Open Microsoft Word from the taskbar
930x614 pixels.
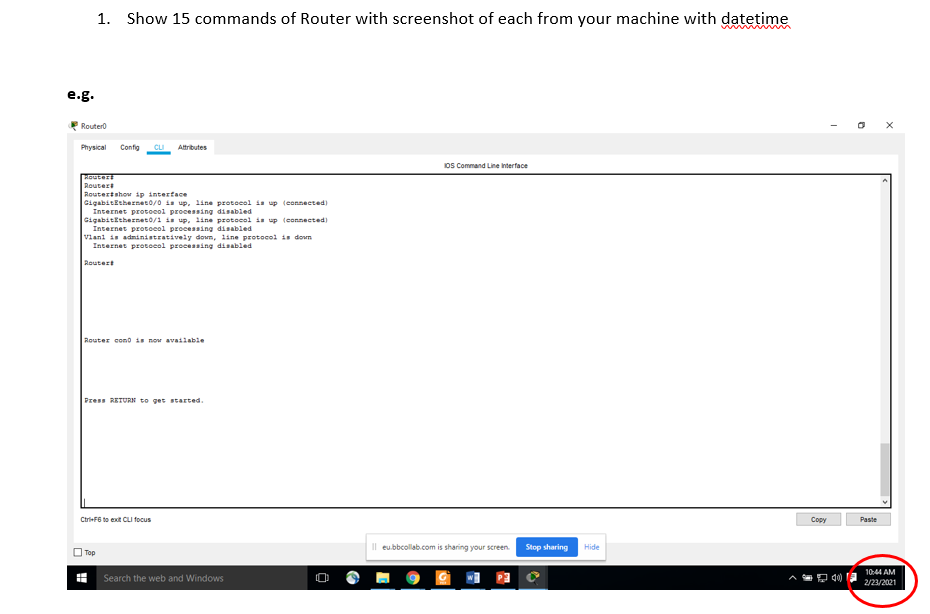point(473,578)
